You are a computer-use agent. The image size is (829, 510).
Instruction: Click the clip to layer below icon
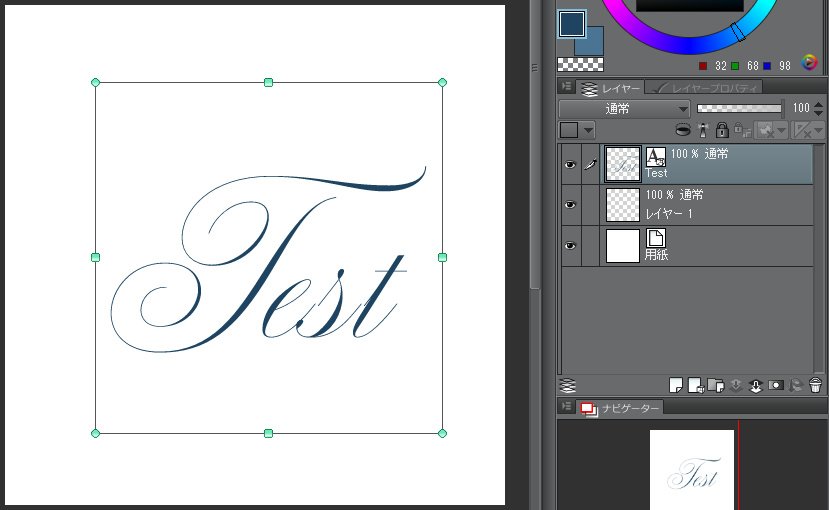[x=683, y=130]
